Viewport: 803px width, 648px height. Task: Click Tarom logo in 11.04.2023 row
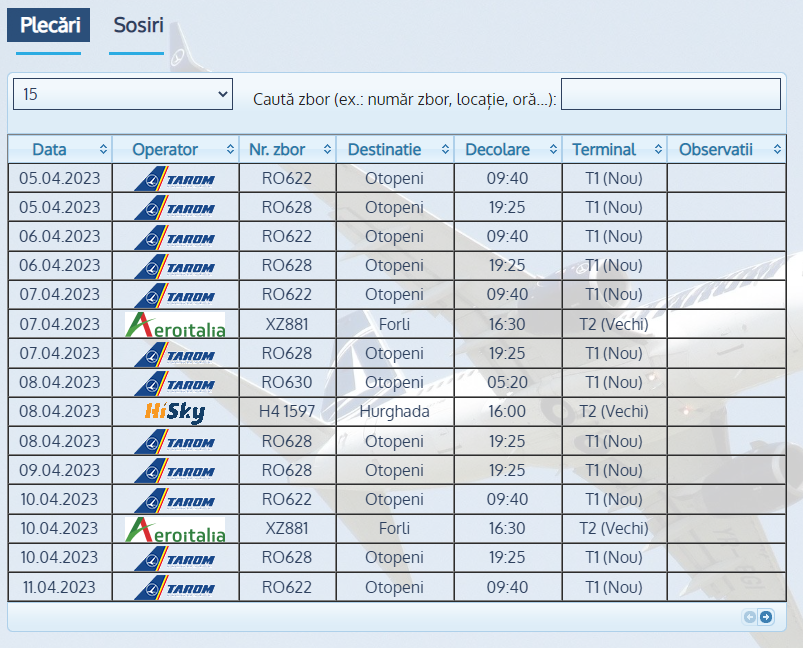pos(175,588)
